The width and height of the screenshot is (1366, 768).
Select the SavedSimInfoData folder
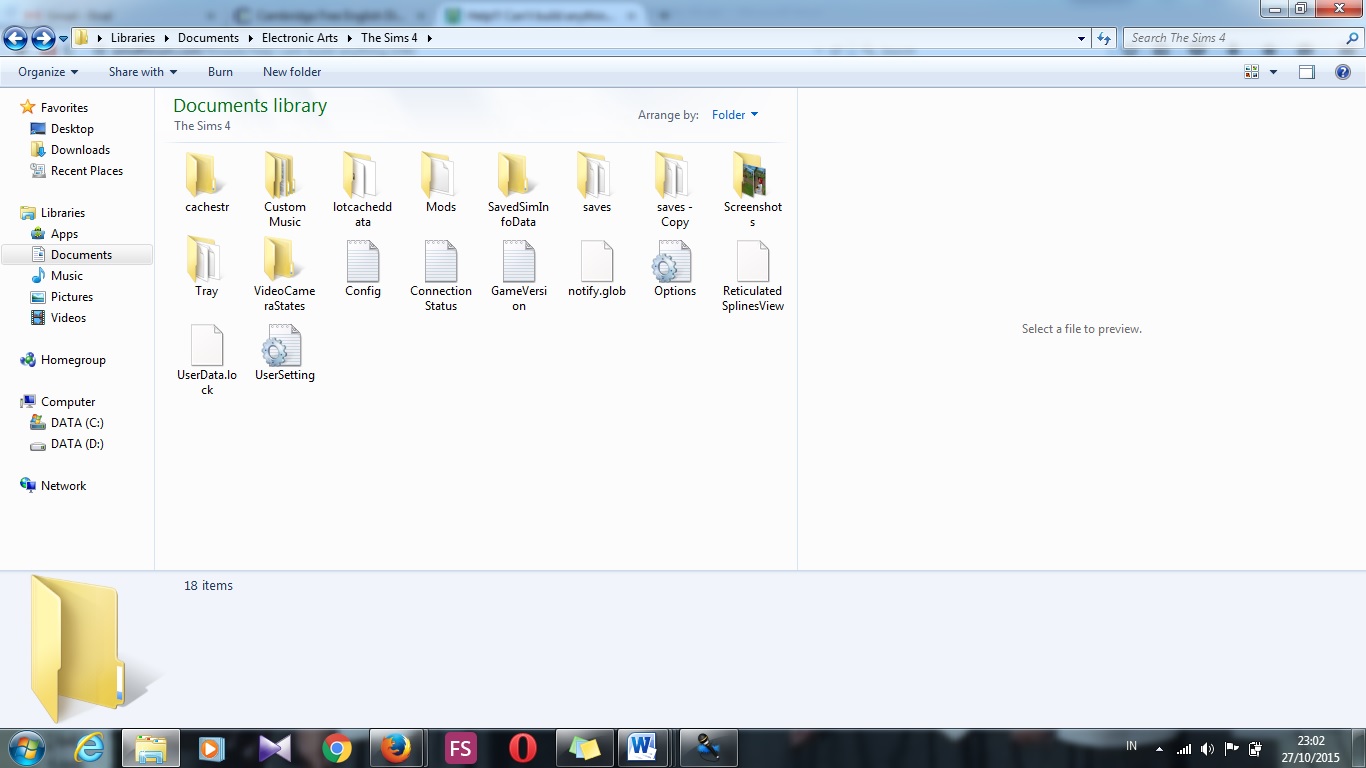point(519,190)
